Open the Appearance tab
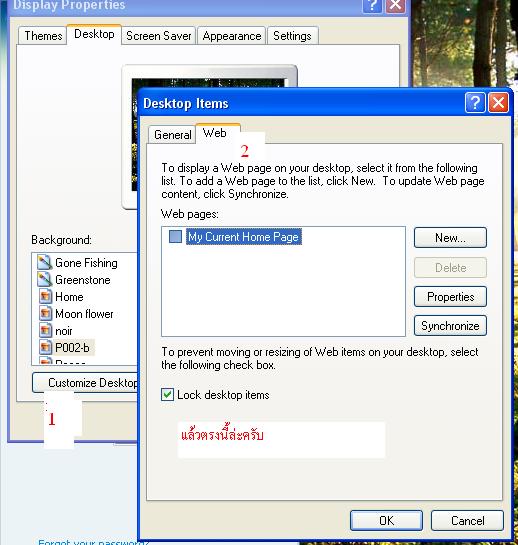This screenshot has width=518, height=545. point(232,36)
